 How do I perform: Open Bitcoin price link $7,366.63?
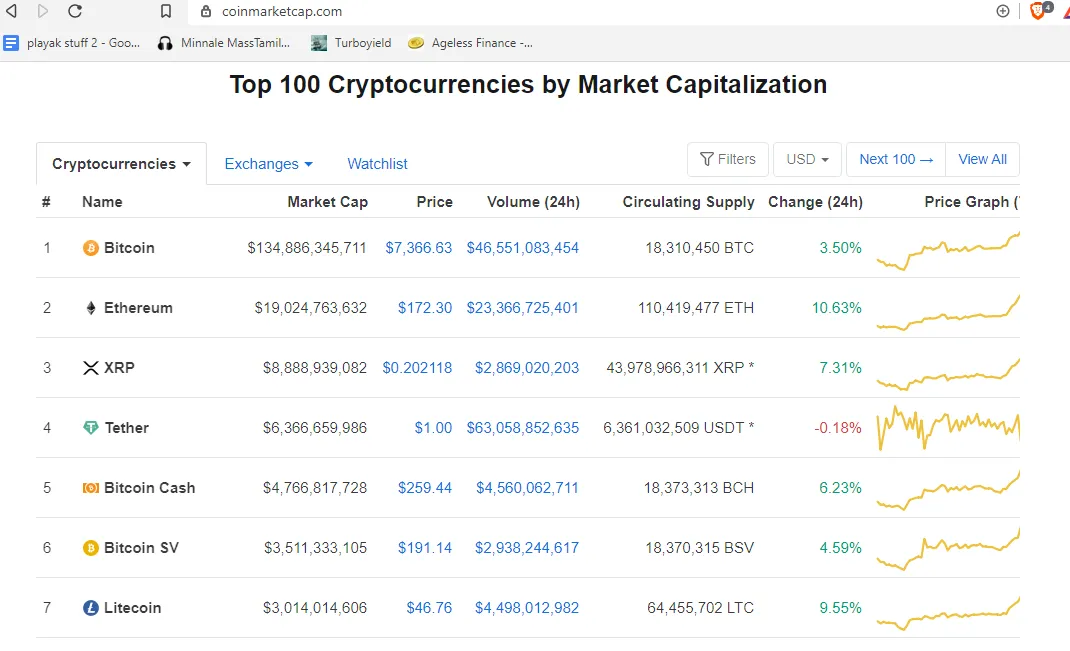pos(418,248)
